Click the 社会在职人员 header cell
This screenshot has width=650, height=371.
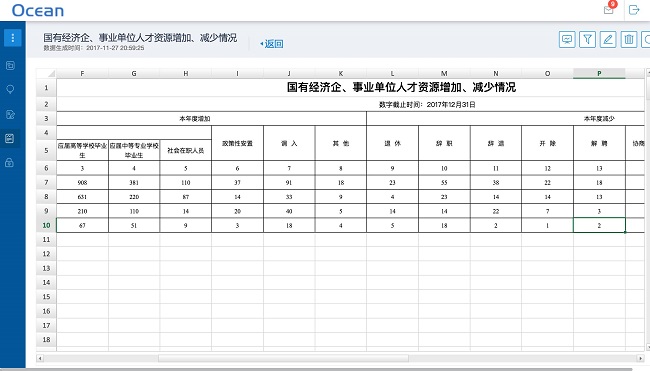[x=186, y=150]
